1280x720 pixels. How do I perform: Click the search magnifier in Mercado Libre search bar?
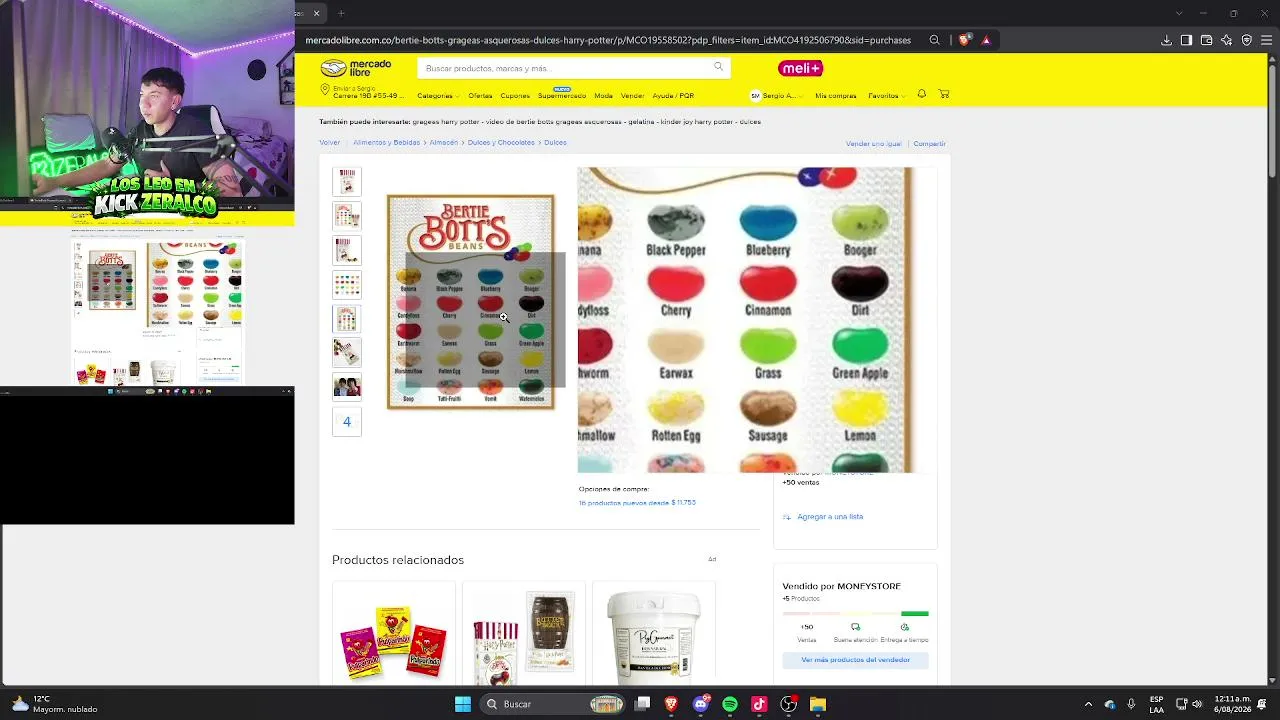click(x=718, y=67)
